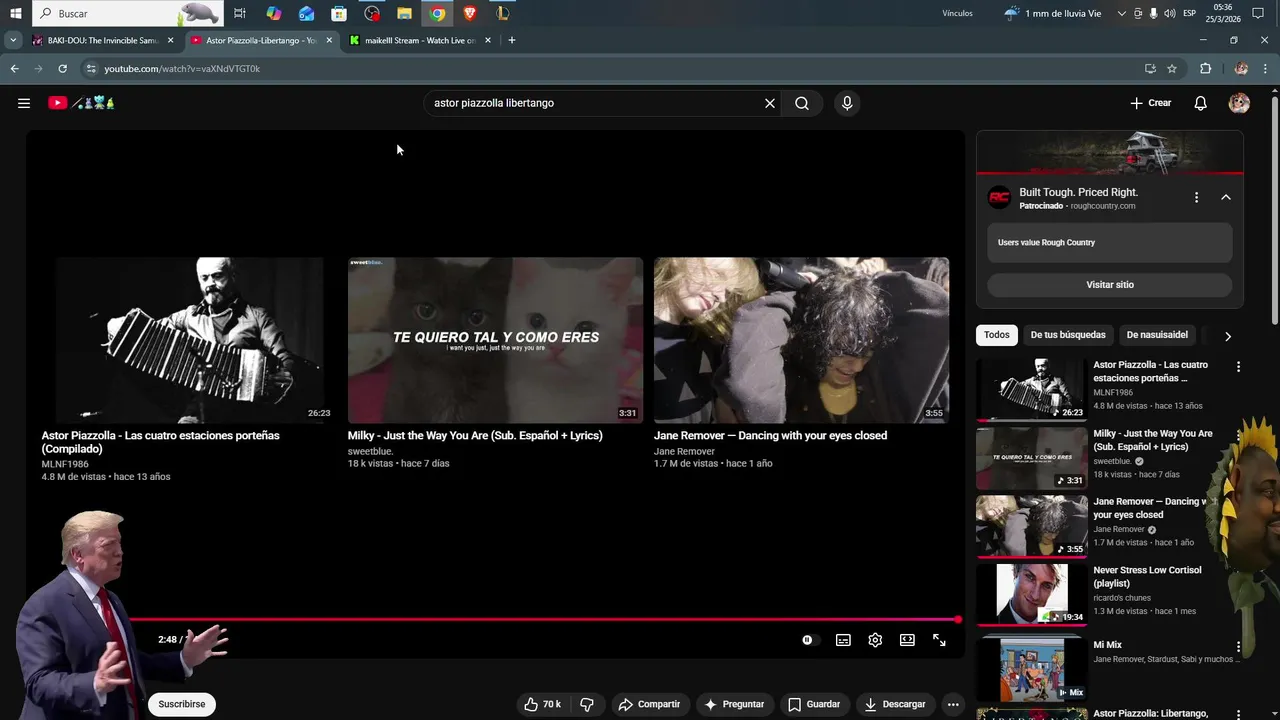Open the sidebar Las cuatro estaciones porteñas video options menu

click(1238, 367)
